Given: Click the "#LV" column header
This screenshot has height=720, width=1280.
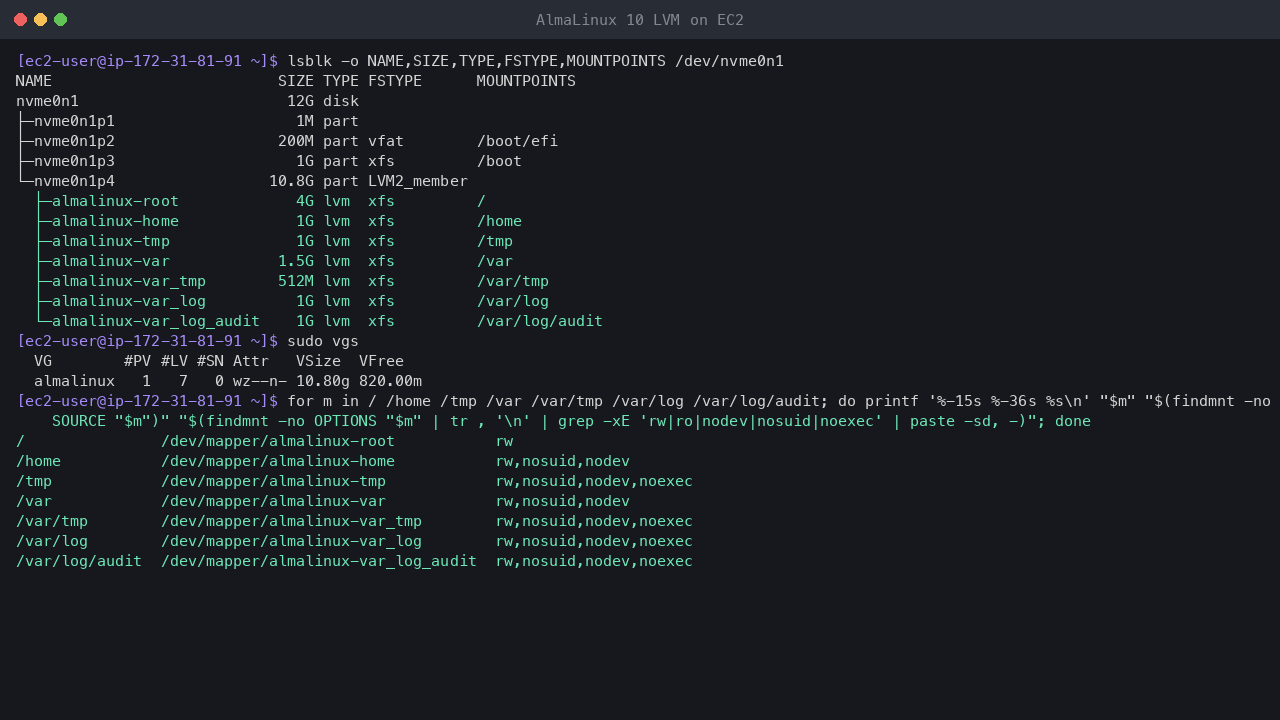Looking at the screenshot, I should 174,361.
